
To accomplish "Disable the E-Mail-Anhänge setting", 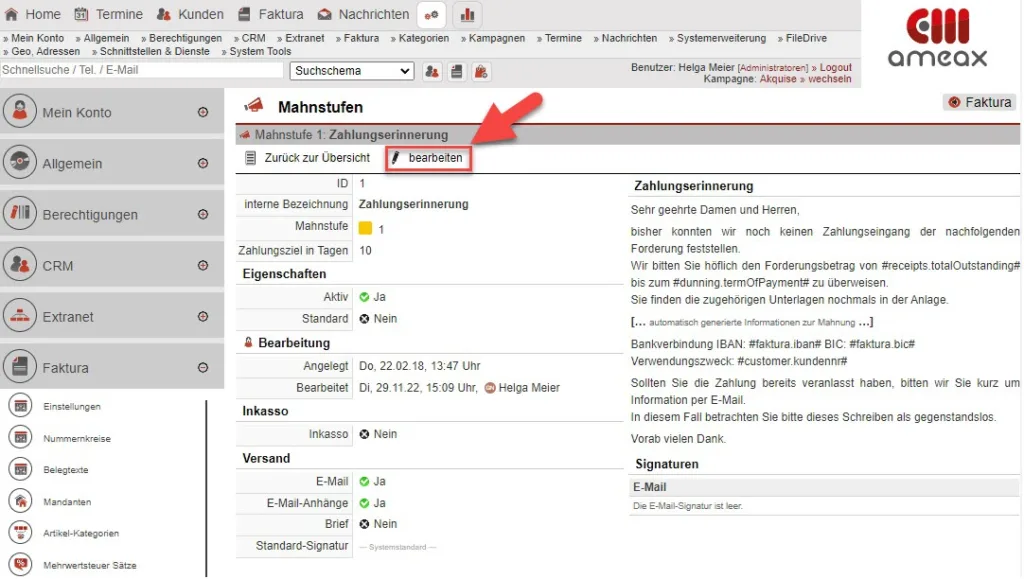I will (366, 503).
